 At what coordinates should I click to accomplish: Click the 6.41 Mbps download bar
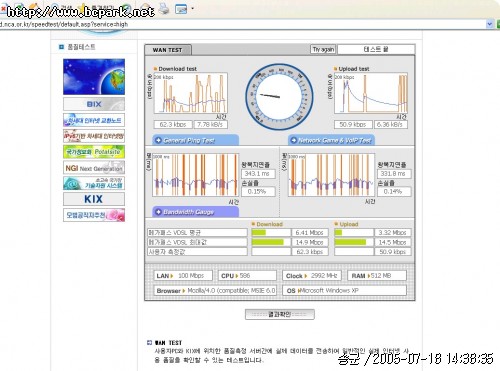click(x=271, y=233)
